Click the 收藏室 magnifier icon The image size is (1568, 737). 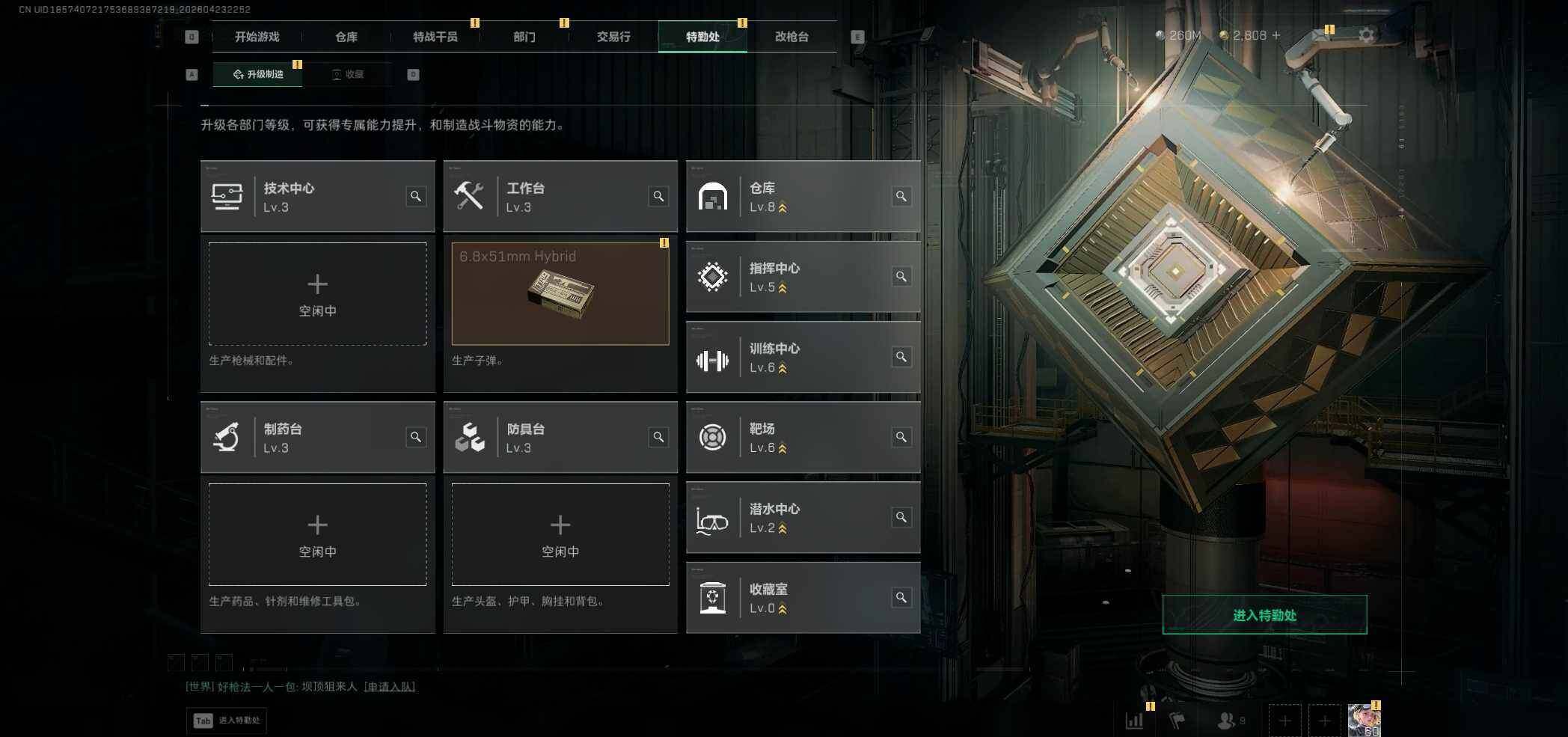pyautogui.click(x=901, y=598)
